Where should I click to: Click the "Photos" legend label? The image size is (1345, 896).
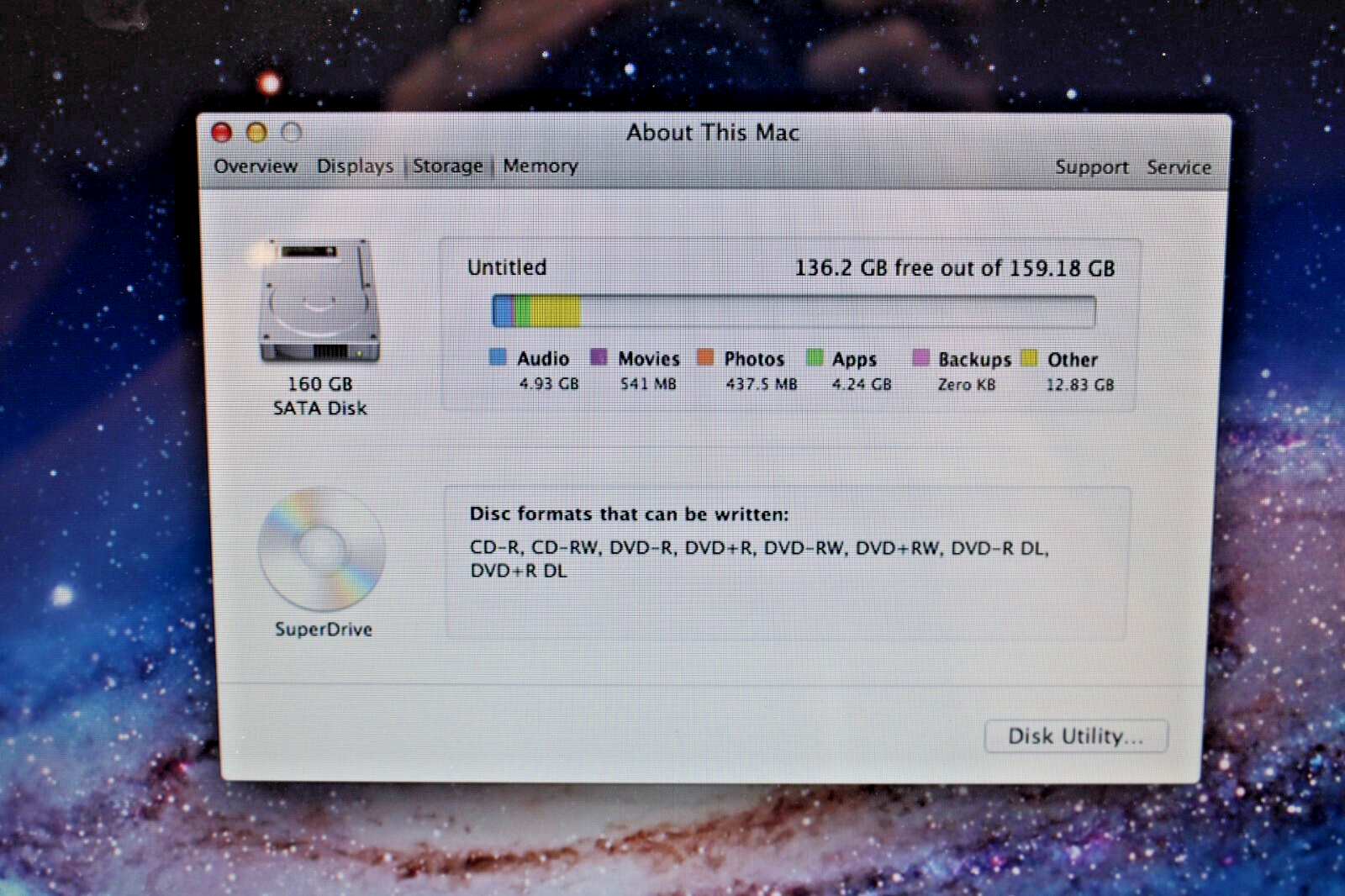(754, 359)
